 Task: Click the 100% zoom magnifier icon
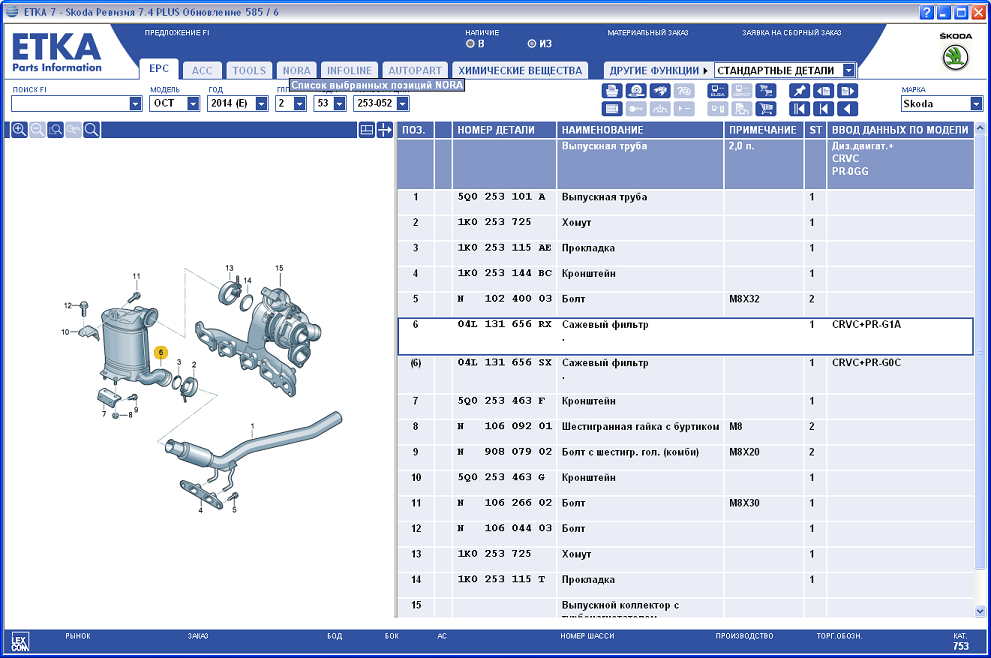(73, 130)
